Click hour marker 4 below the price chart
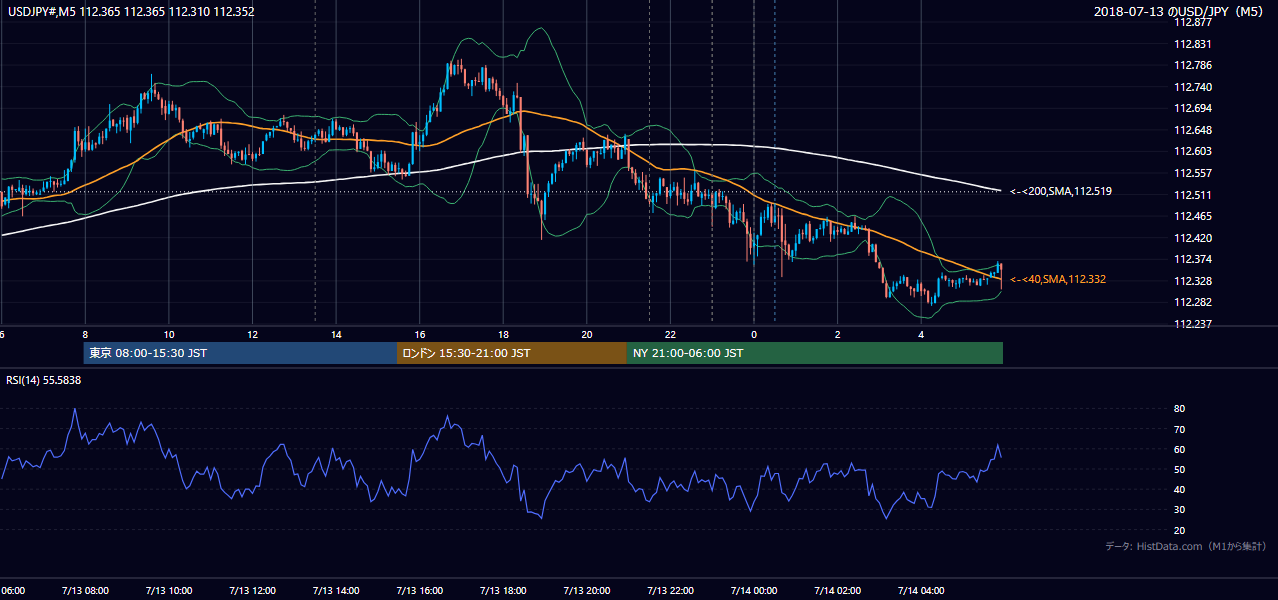The width and height of the screenshot is (1278, 600). [922, 335]
